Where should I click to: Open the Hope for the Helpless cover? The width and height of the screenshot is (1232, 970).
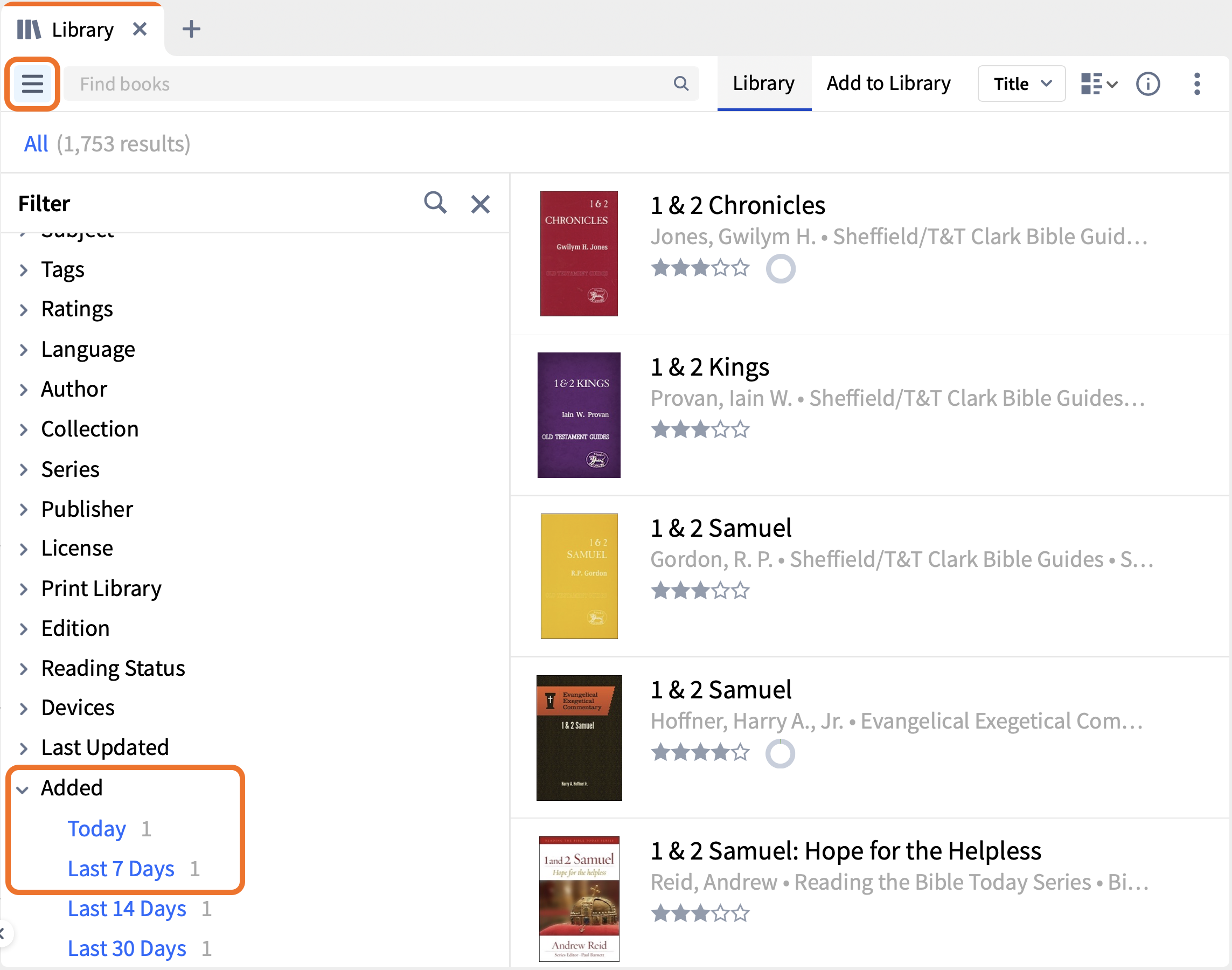(x=579, y=899)
